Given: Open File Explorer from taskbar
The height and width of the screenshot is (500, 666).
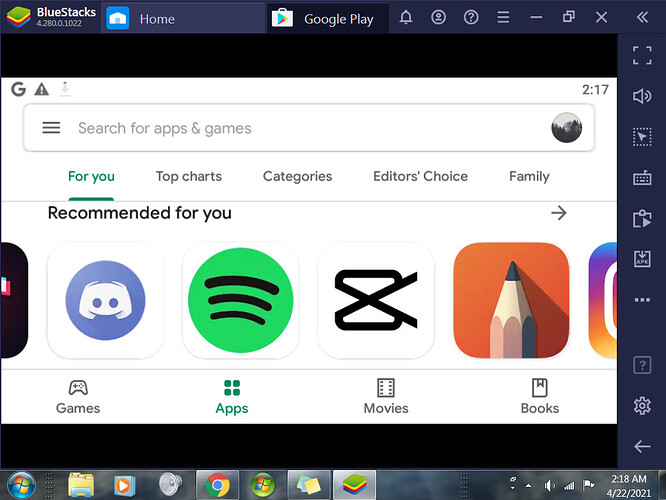Looking at the screenshot, I should pos(81,485).
